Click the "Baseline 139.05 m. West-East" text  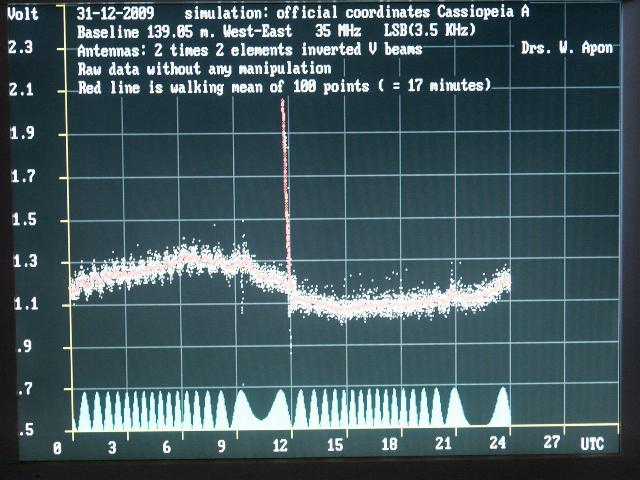click(x=184, y=31)
